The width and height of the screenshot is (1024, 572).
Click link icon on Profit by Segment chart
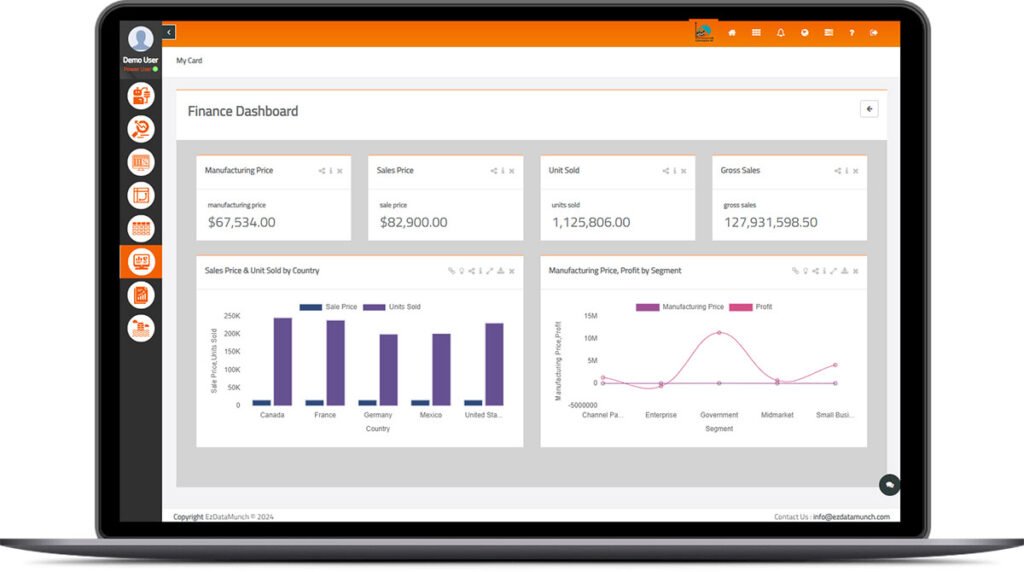(795, 271)
